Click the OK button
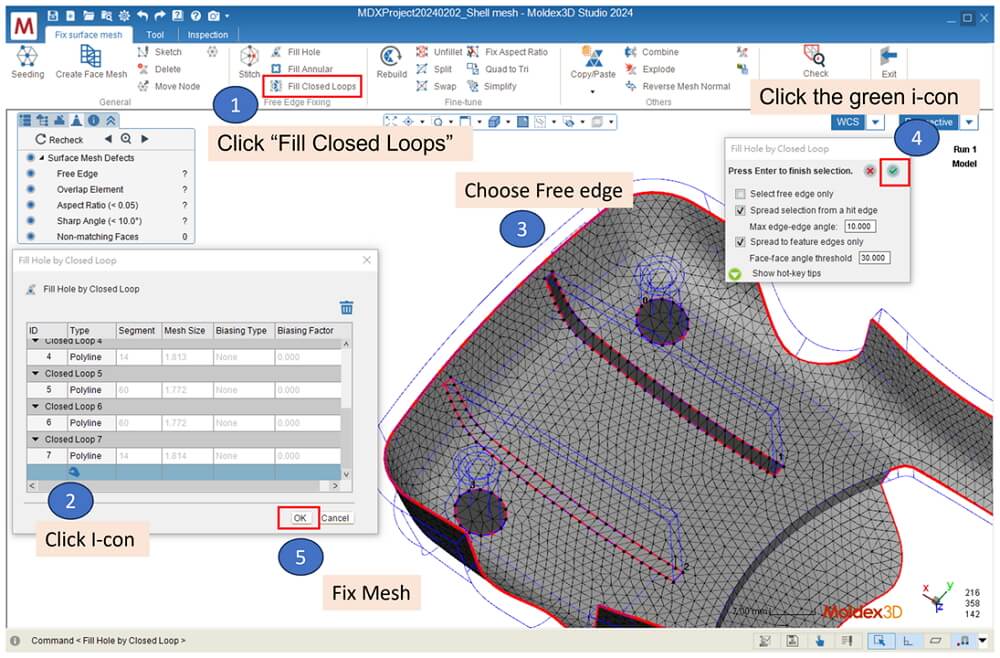1000x658 pixels. pyautogui.click(x=299, y=518)
